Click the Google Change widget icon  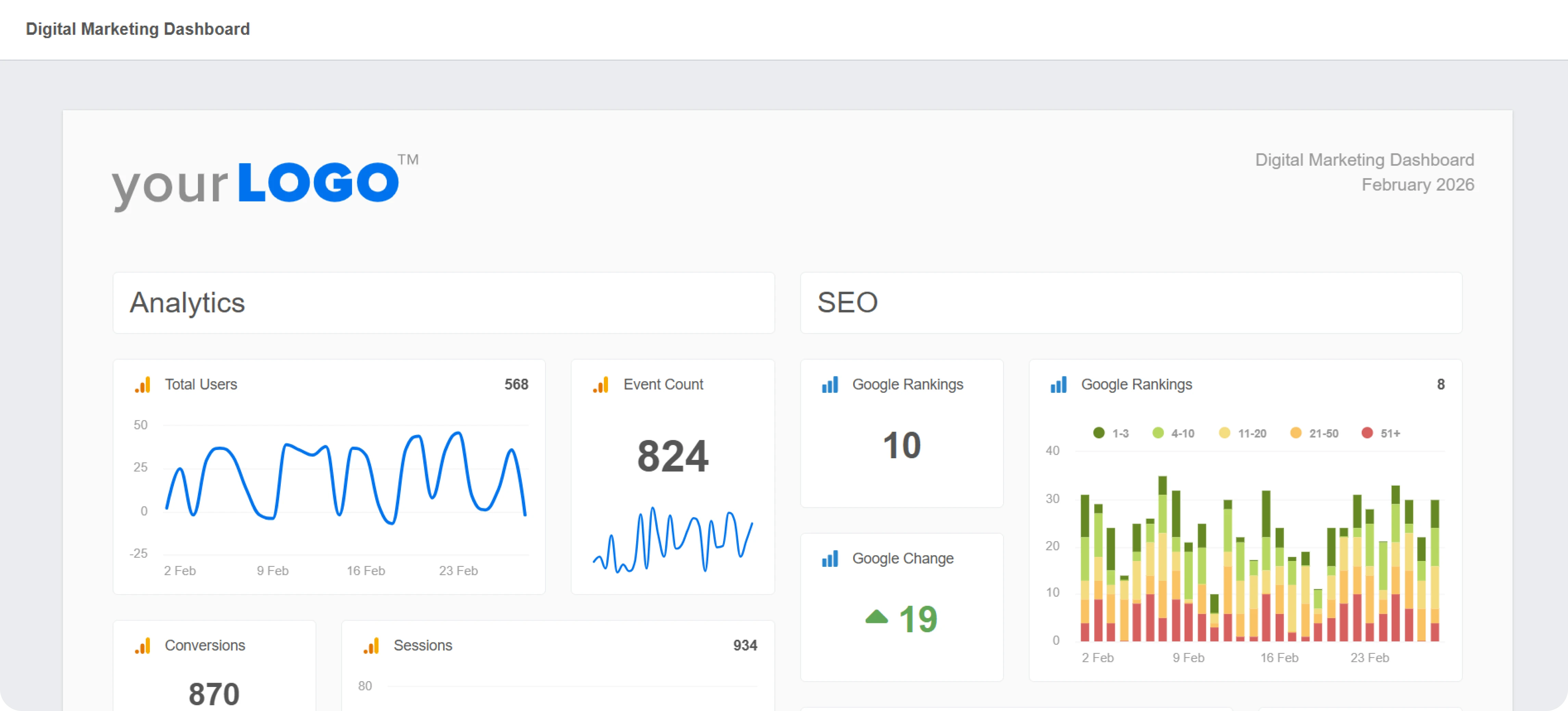(x=830, y=559)
